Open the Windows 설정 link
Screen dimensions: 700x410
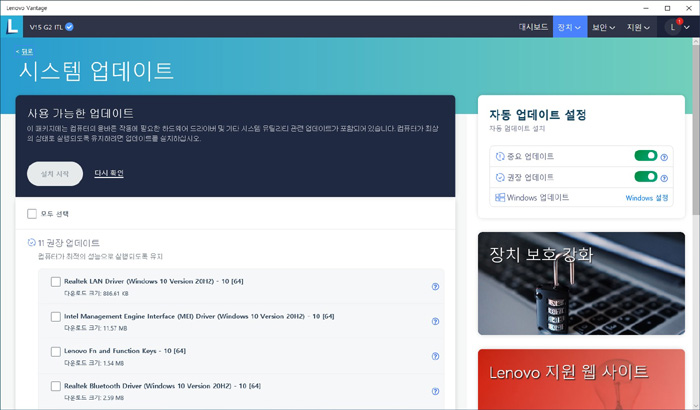tap(647, 198)
